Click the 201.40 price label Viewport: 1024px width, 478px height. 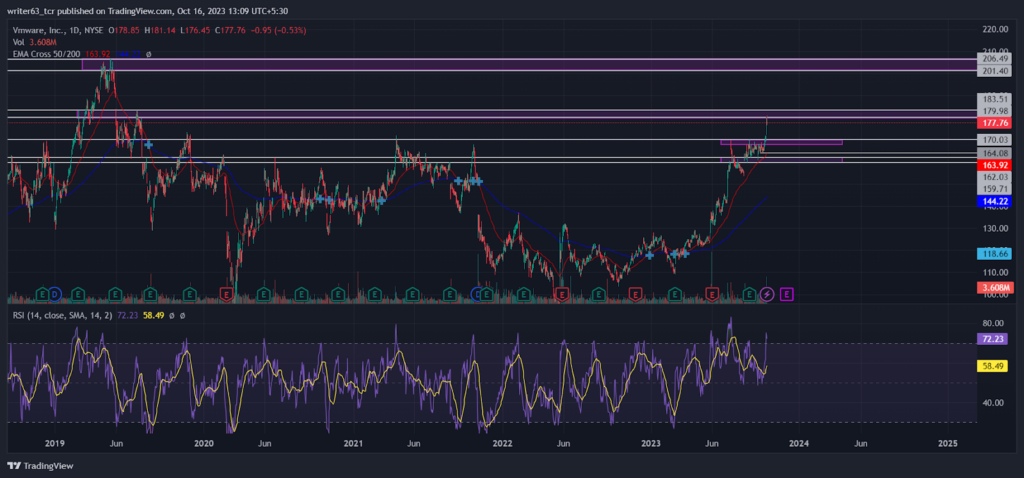coord(994,71)
